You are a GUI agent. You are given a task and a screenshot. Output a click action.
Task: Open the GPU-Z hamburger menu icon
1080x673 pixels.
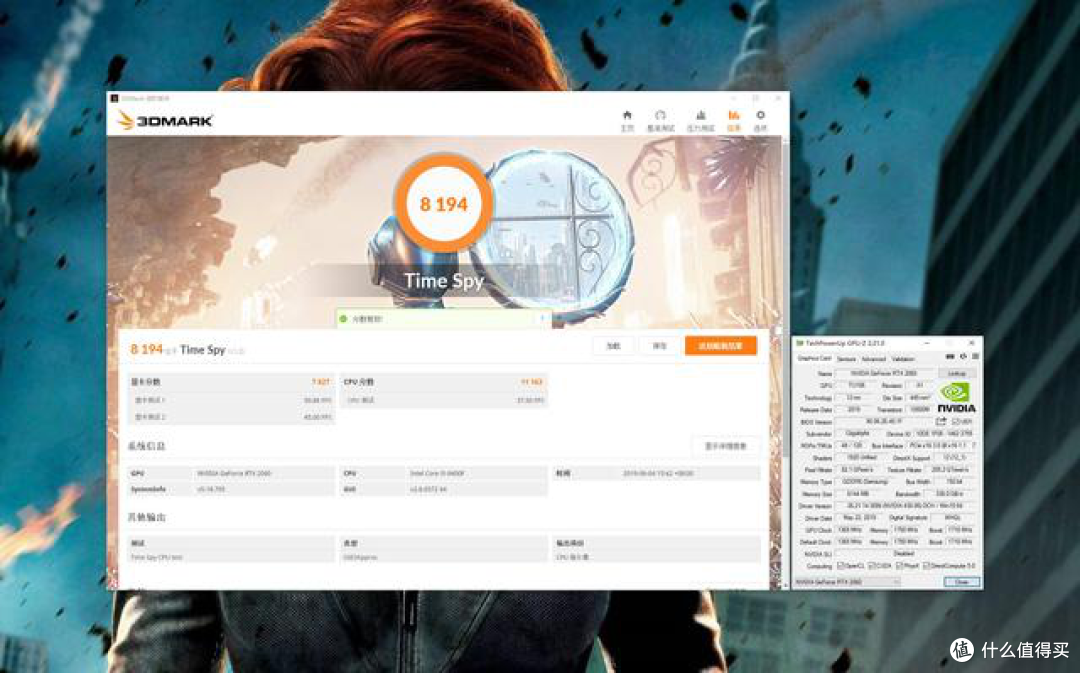tap(975, 357)
